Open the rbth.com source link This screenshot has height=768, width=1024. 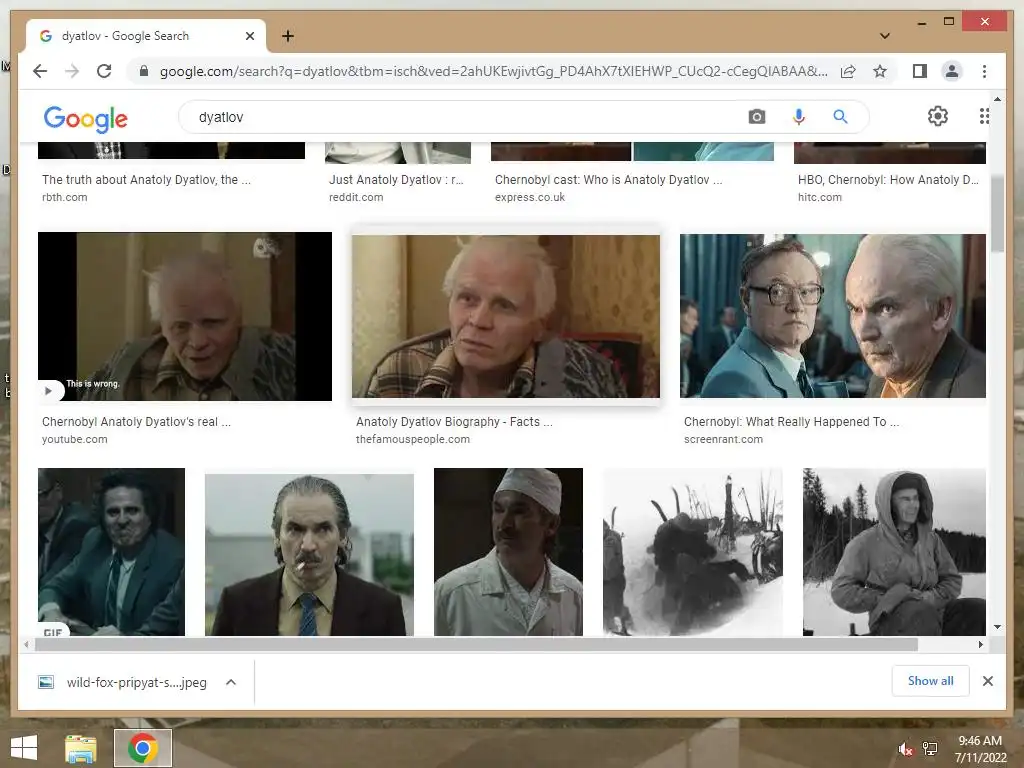[x=65, y=197]
